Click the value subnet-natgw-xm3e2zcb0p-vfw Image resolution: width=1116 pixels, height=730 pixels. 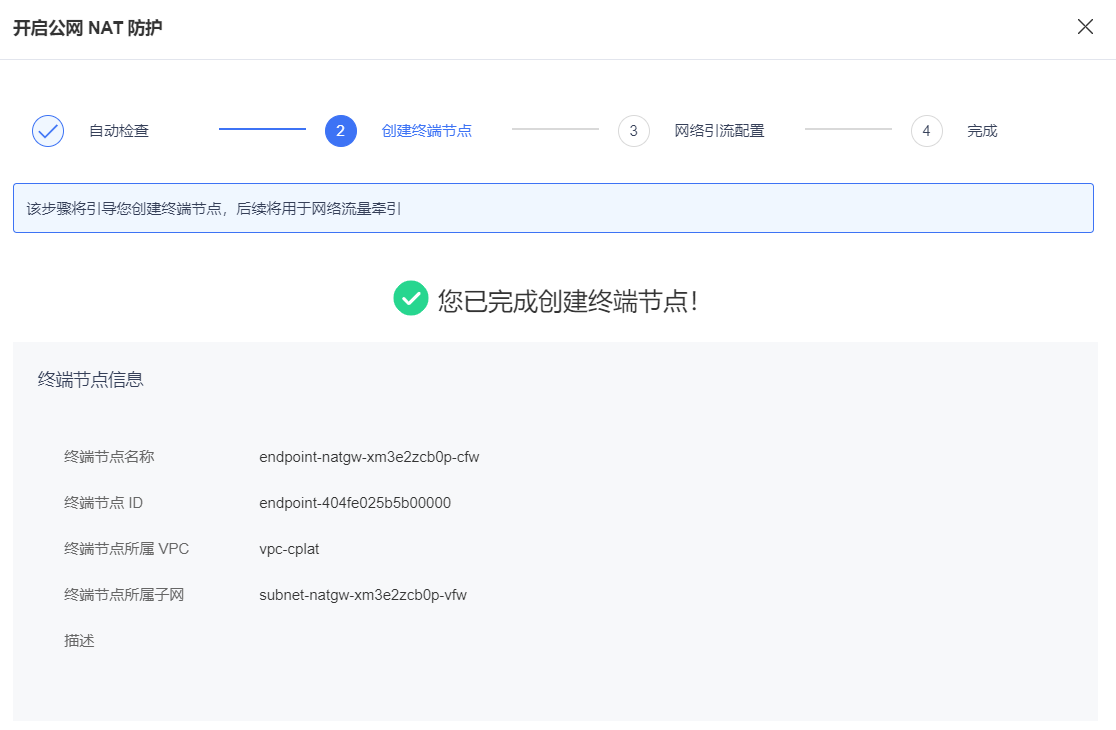362,595
